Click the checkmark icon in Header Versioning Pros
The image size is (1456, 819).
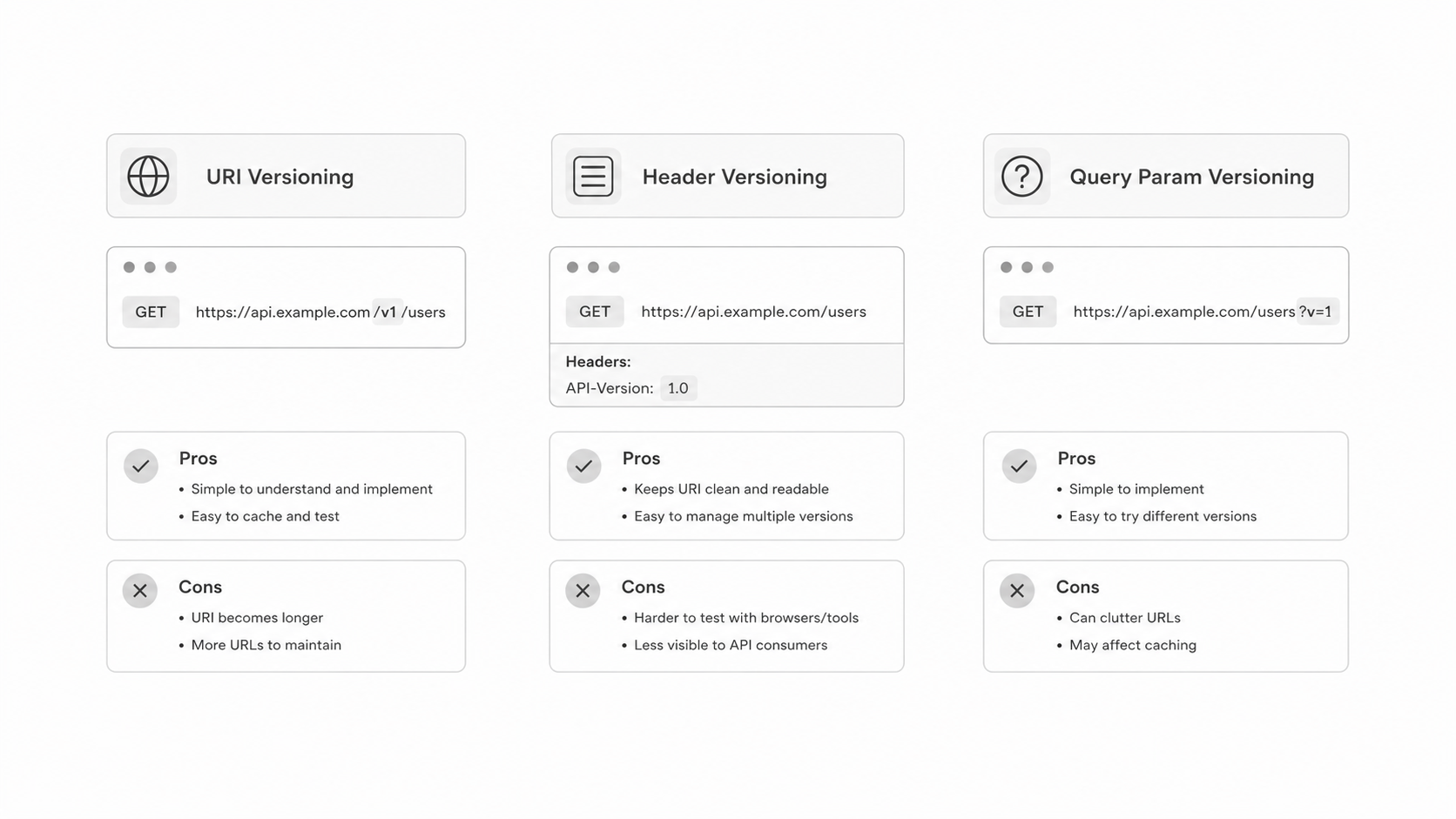(x=583, y=467)
